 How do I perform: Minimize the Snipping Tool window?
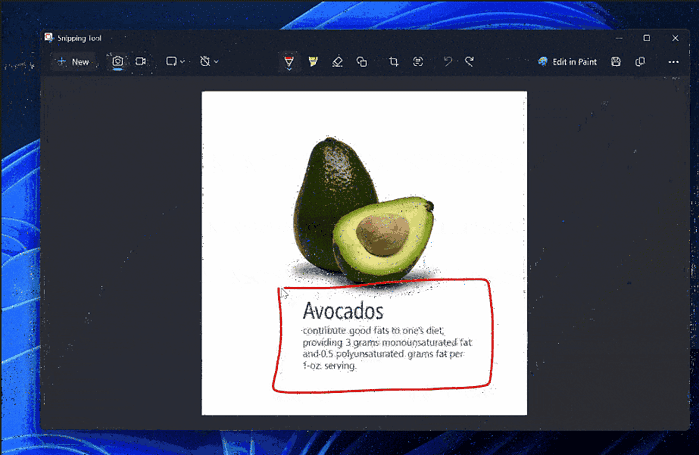point(619,38)
